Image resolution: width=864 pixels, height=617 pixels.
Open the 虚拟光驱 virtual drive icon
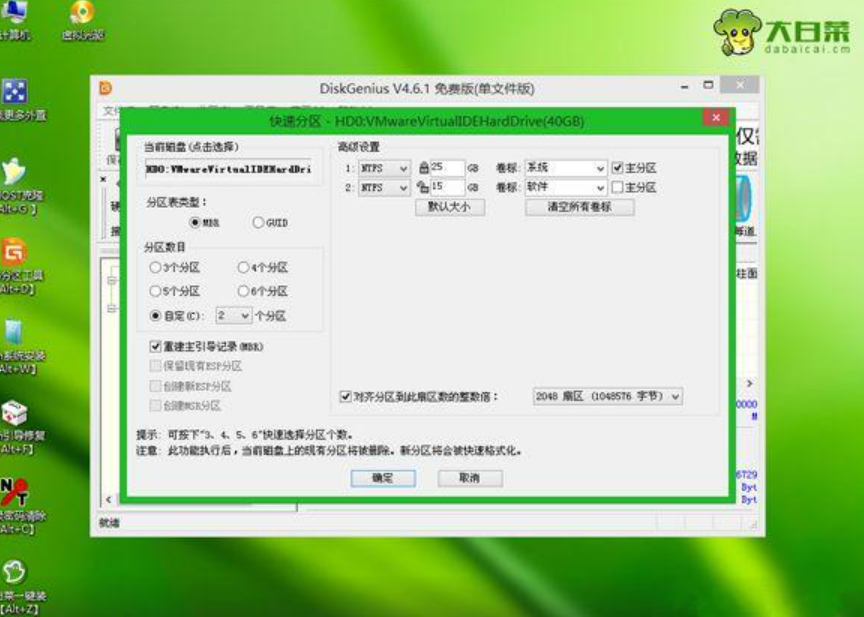[82, 14]
